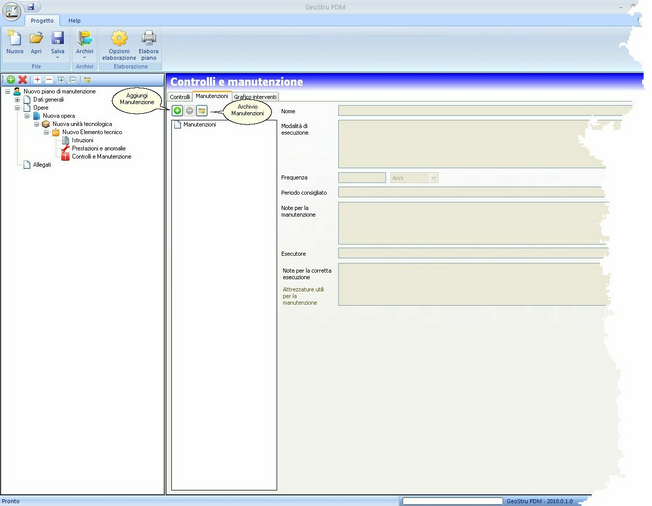Click the collapse-all boxed minus icon
Image resolution: width=652 pixels, height=506 pixels.
point(73,79)
